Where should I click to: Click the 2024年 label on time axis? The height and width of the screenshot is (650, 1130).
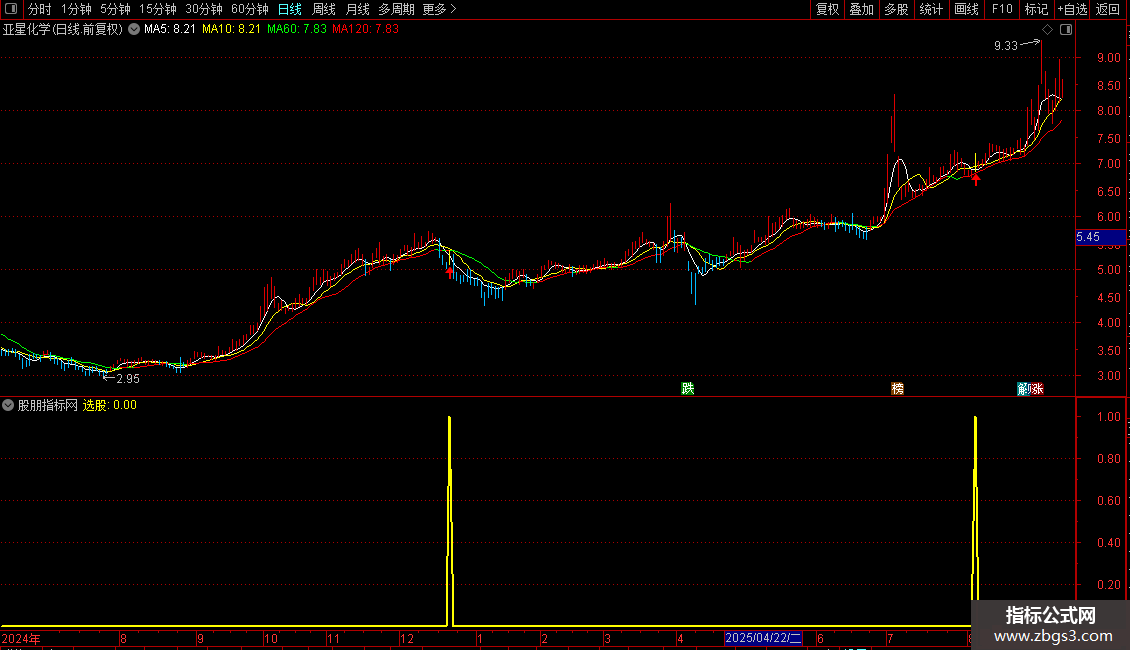coord(22,638)
